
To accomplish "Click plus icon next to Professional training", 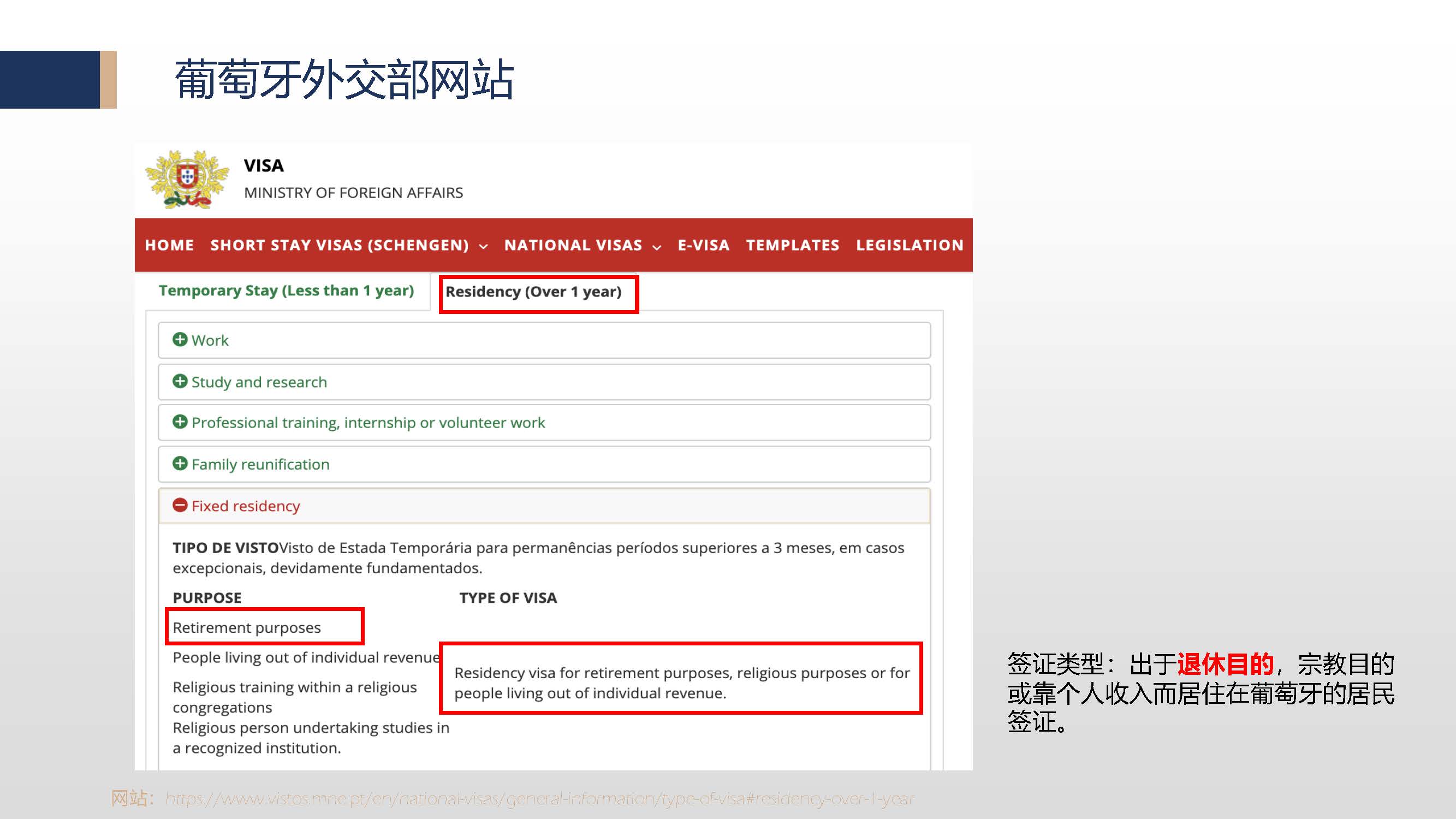I will [180, 422].
